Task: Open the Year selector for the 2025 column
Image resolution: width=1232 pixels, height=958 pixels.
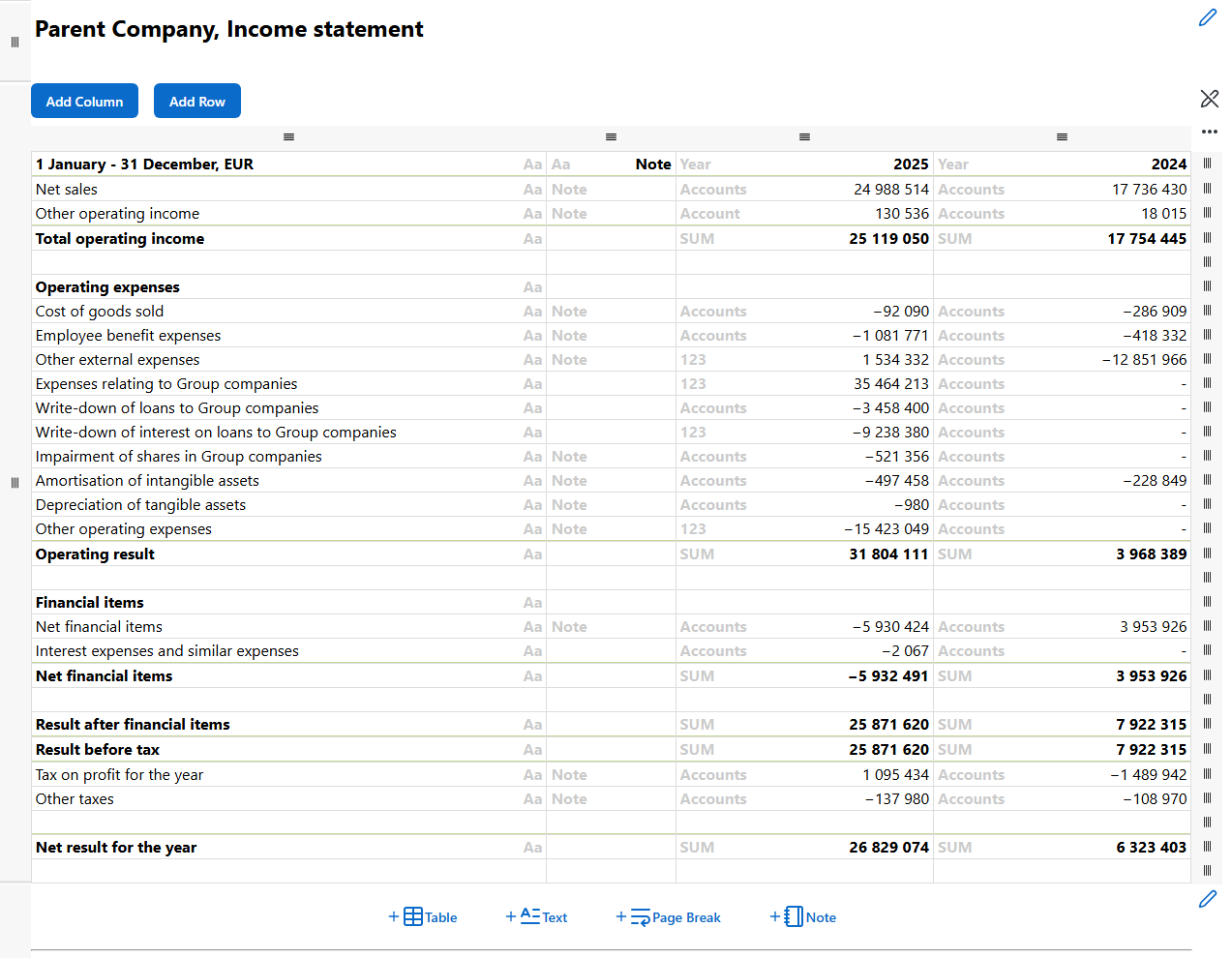Action: point(695,165)
